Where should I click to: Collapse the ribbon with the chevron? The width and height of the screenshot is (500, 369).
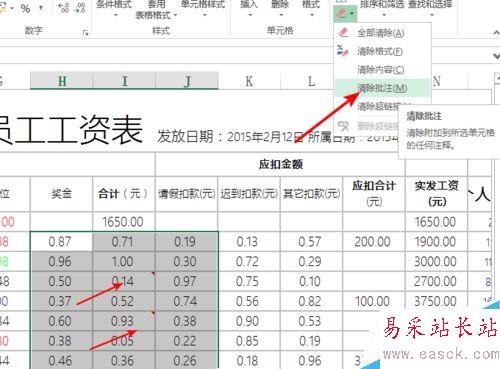coord(496,33)
